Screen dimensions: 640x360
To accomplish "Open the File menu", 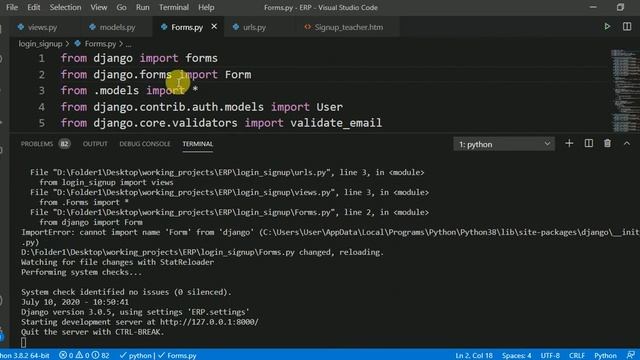I will pos(12,7).
